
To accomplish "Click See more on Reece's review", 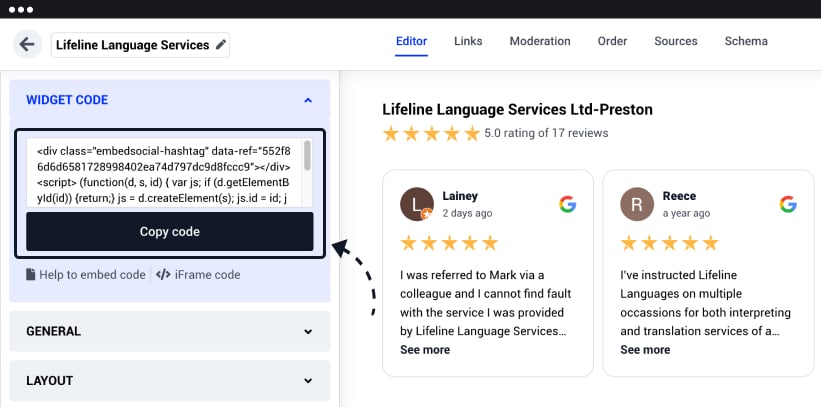I will (645, 350).
